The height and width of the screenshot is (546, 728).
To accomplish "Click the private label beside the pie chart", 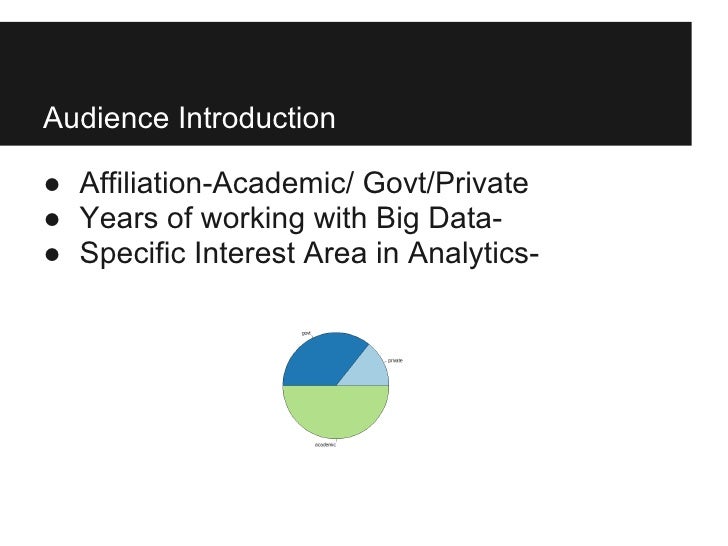I will coord(395,360).
